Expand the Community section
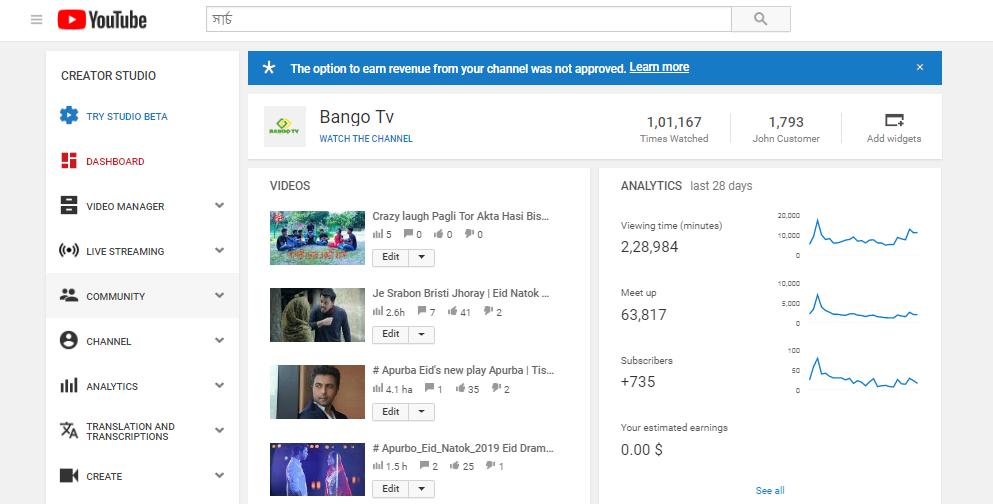The image size is (993, 504). point(219,295)
